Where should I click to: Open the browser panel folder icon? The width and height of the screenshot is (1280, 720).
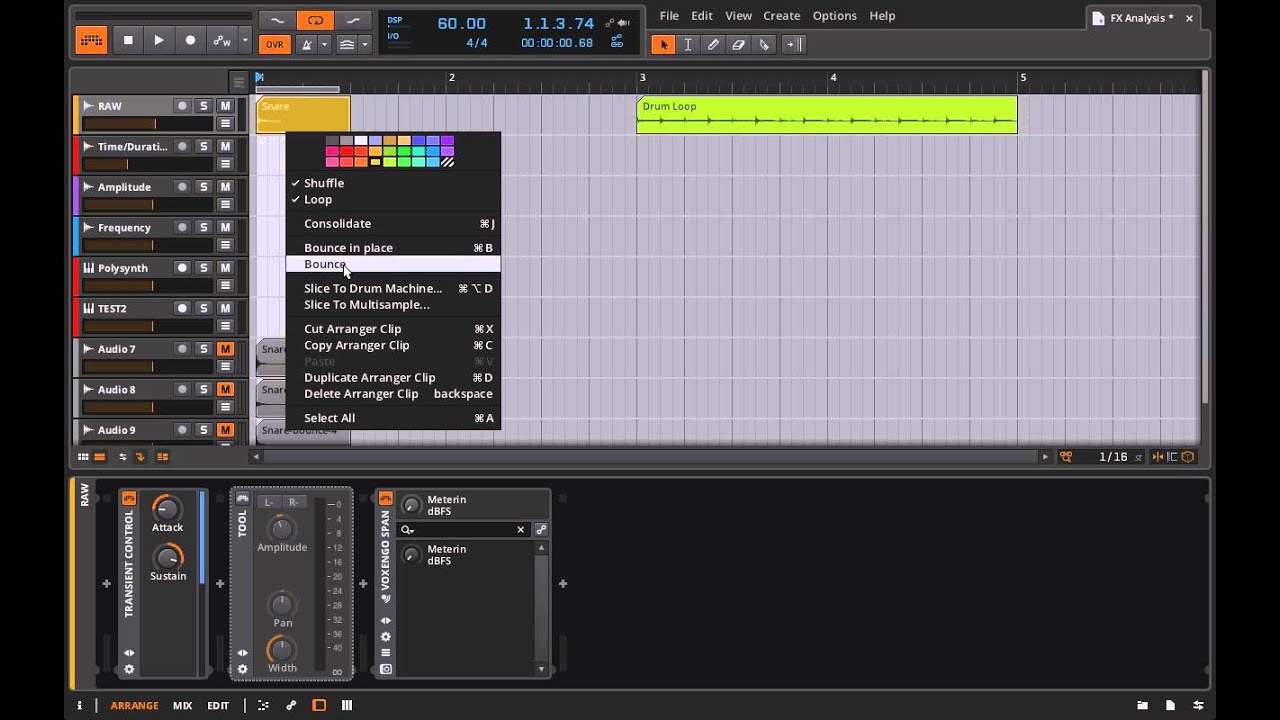click(1142, 705)
